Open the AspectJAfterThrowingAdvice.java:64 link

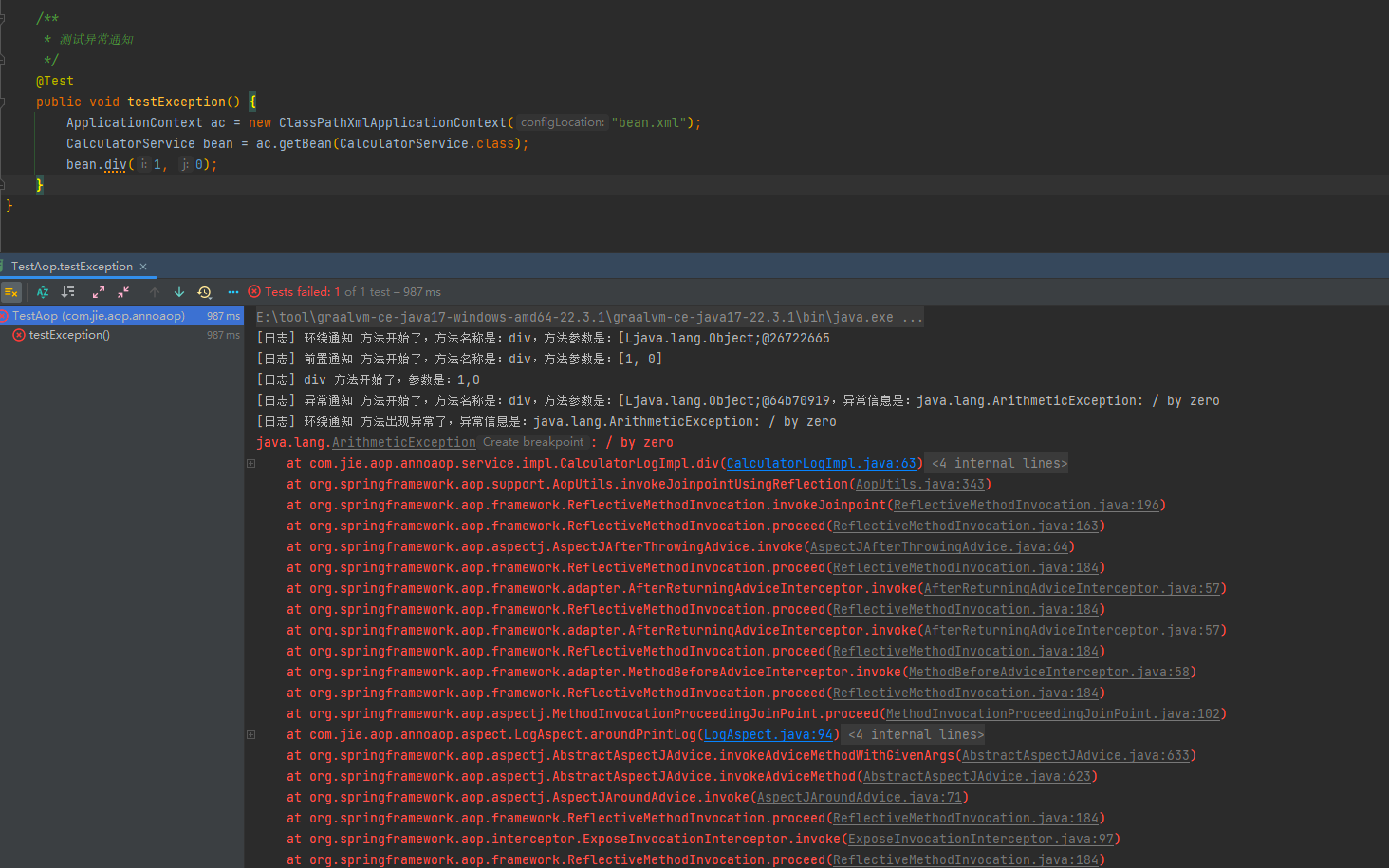pyautogui.click(x=939, y=547)
